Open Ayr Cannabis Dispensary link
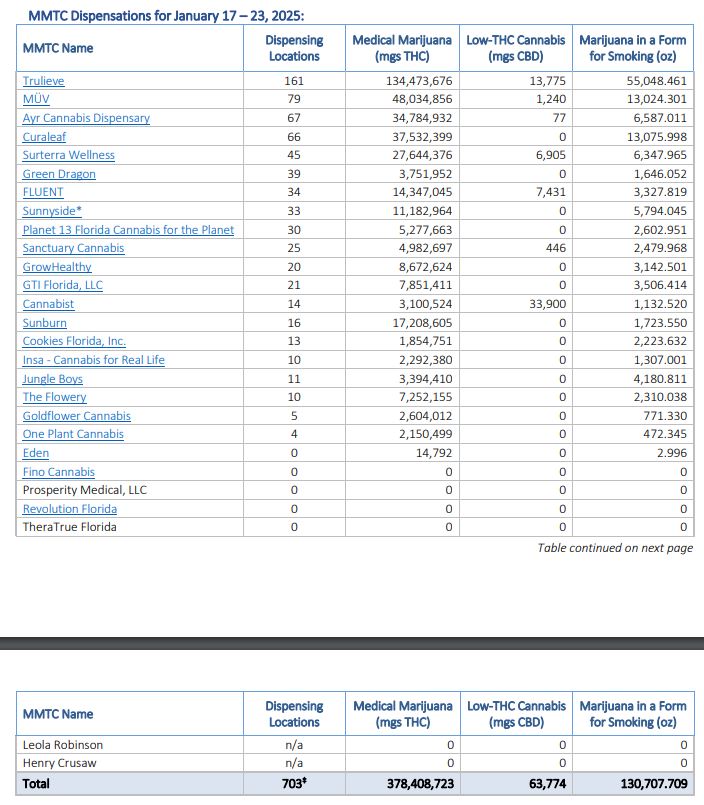Screen dimensions: 704x805 [86, 118]
